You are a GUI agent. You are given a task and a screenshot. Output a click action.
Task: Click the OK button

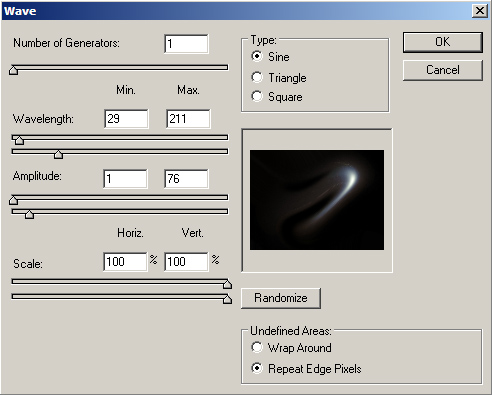[x=443, y=42]
